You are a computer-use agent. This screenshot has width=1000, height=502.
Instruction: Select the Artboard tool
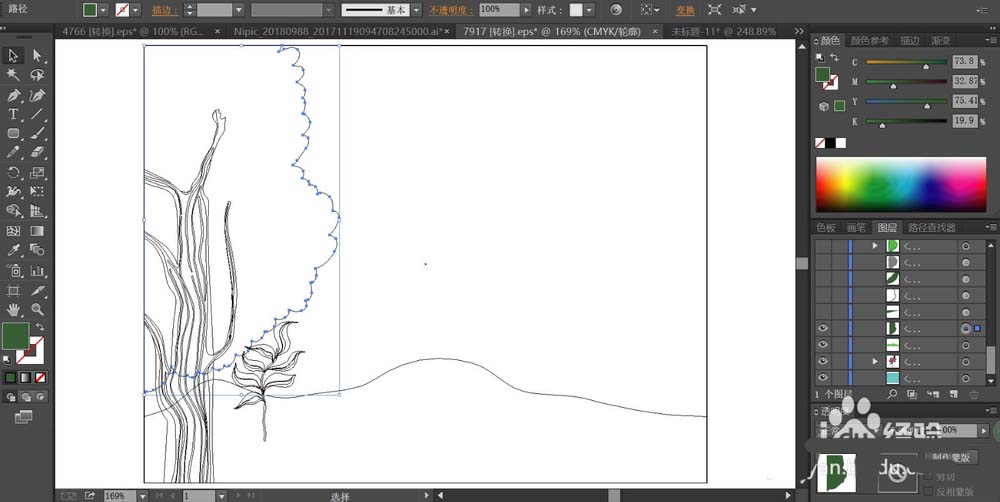(12, 291)
